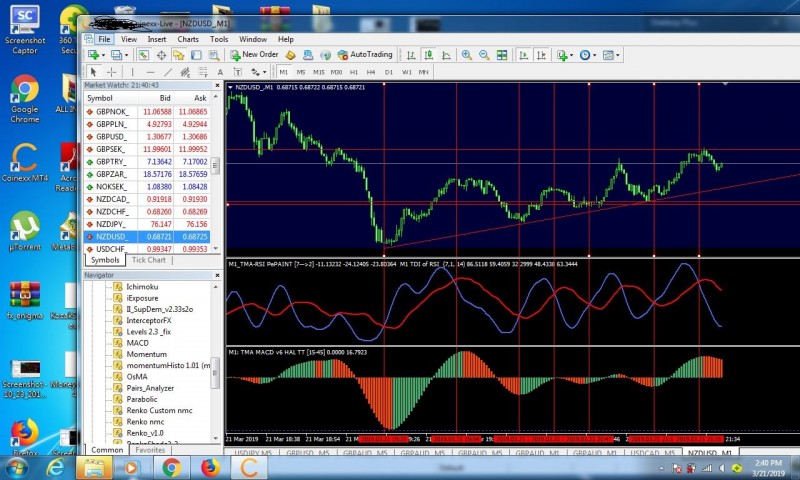Open the Insert menu
Screen dimensions: 800x480
tap(157, 39)
